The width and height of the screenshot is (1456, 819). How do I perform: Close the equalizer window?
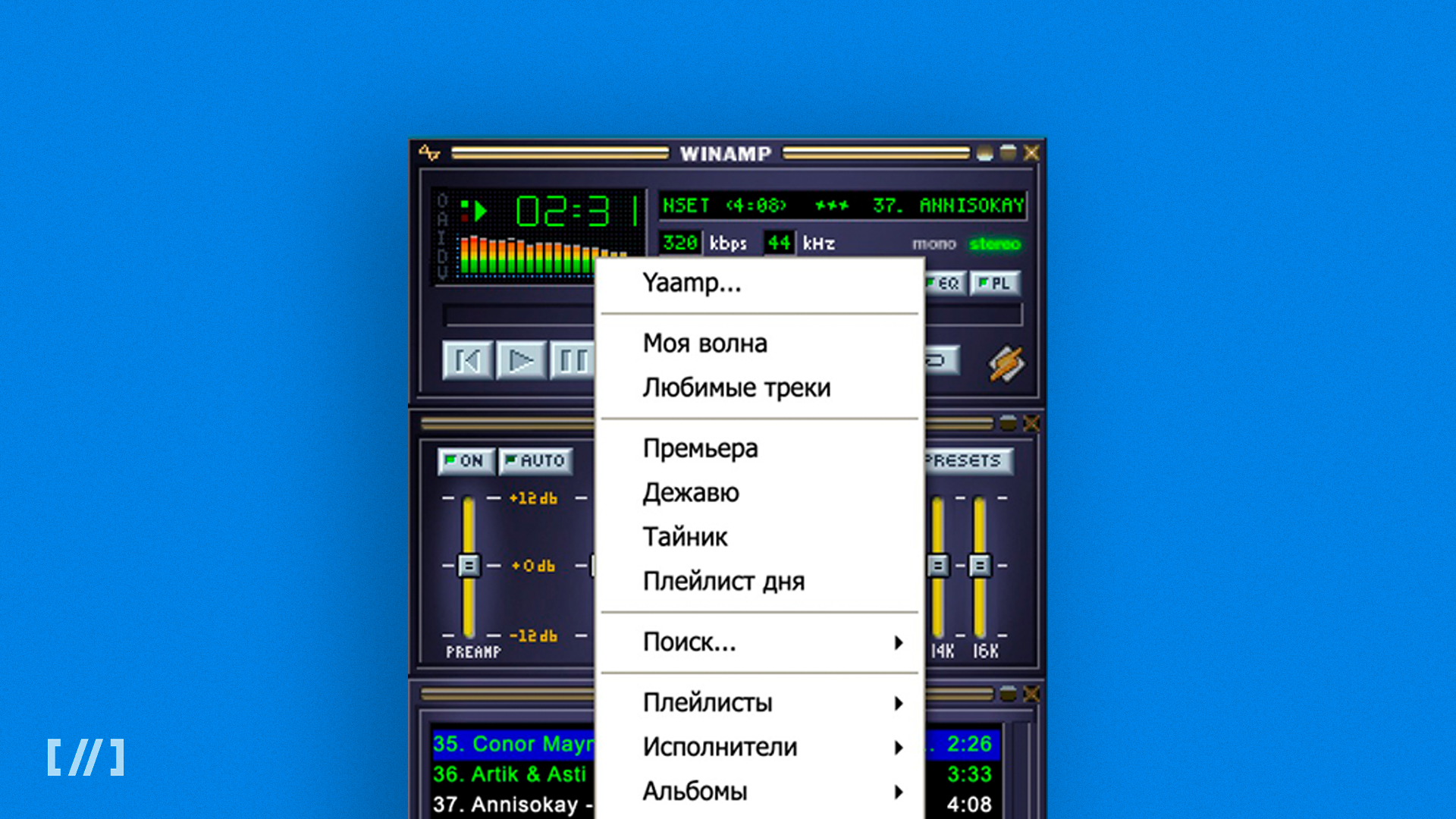[1031, 423]
